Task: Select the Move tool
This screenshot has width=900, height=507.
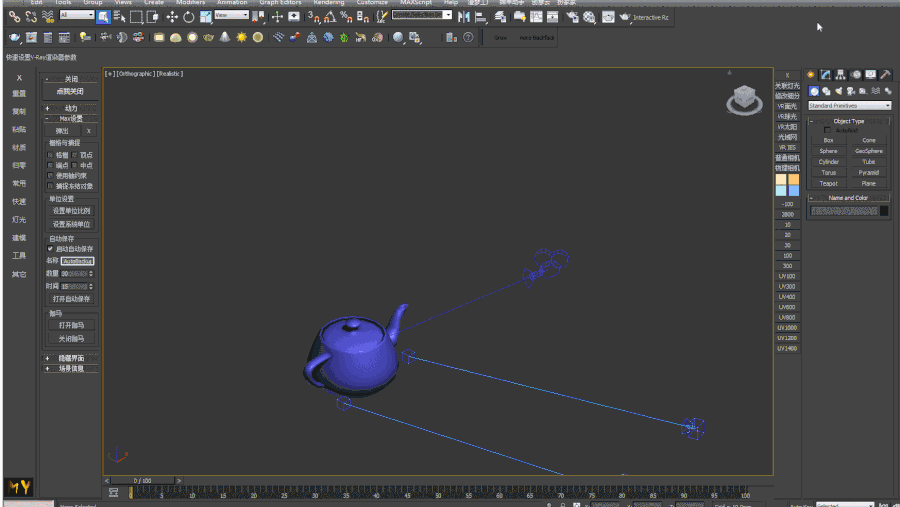Action: pyautogui.click(x=172, y=17)
